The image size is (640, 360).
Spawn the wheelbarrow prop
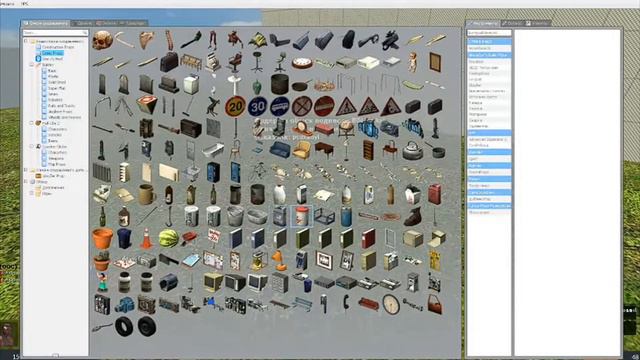coord(191,238)
